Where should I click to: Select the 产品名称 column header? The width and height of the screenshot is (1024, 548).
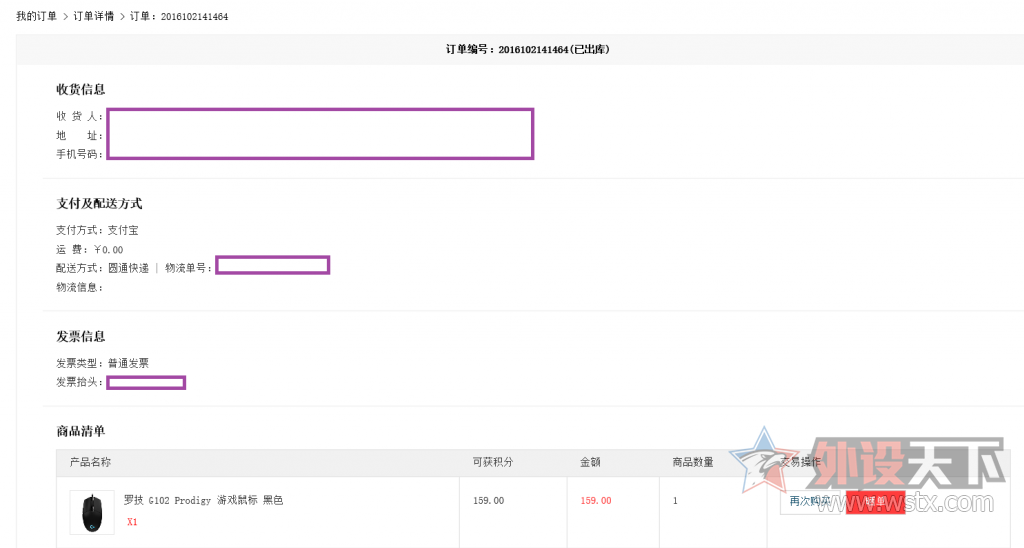coord(90,462)
